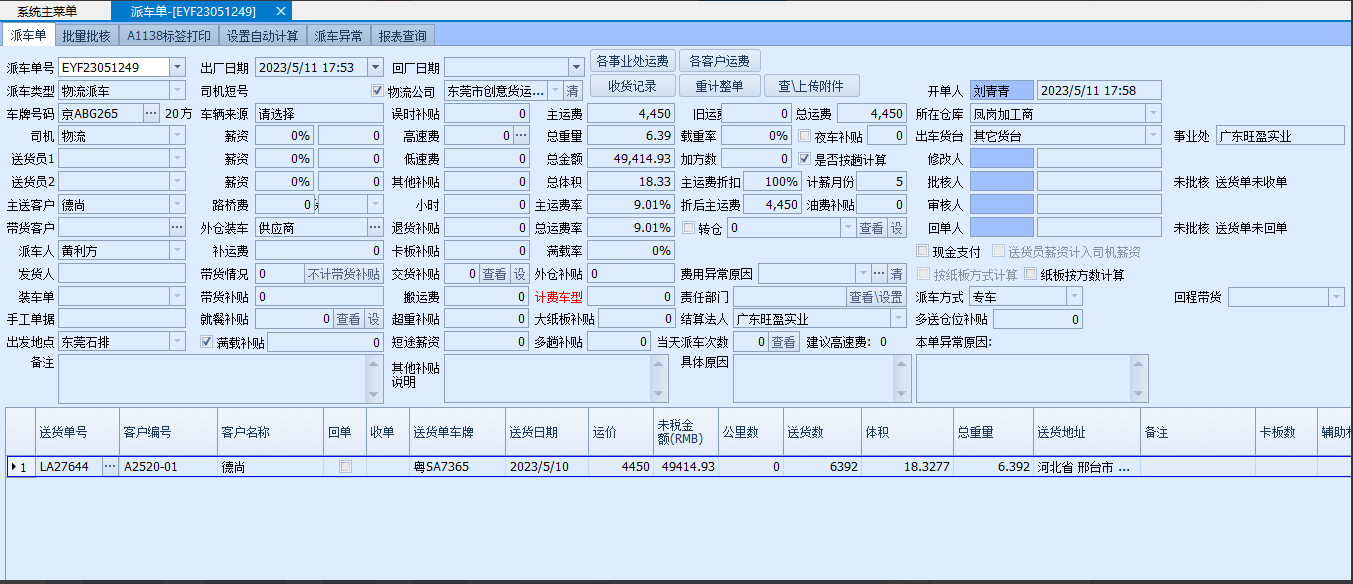Click the 各客户运费 button
Screen dimensions: 1353x584
click(x=720, y=61)
